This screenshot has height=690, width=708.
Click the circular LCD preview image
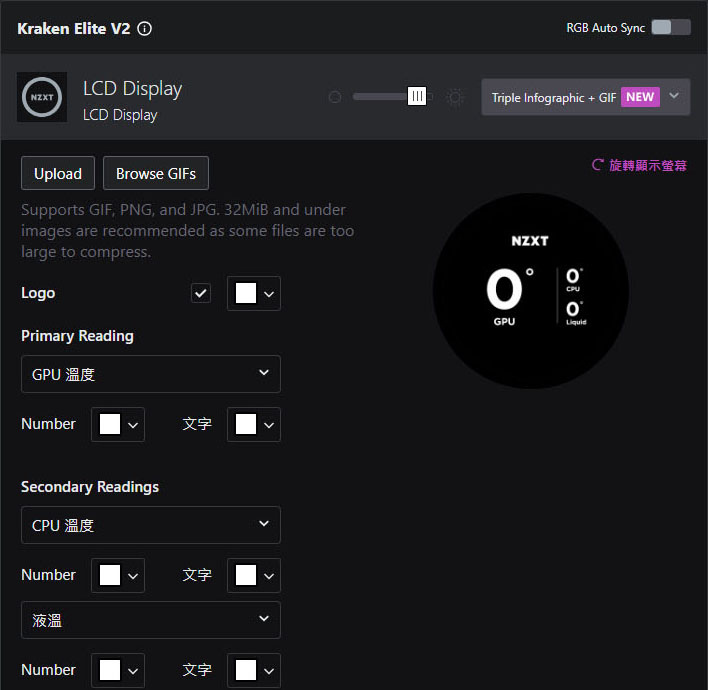click(x=531, y=290)
